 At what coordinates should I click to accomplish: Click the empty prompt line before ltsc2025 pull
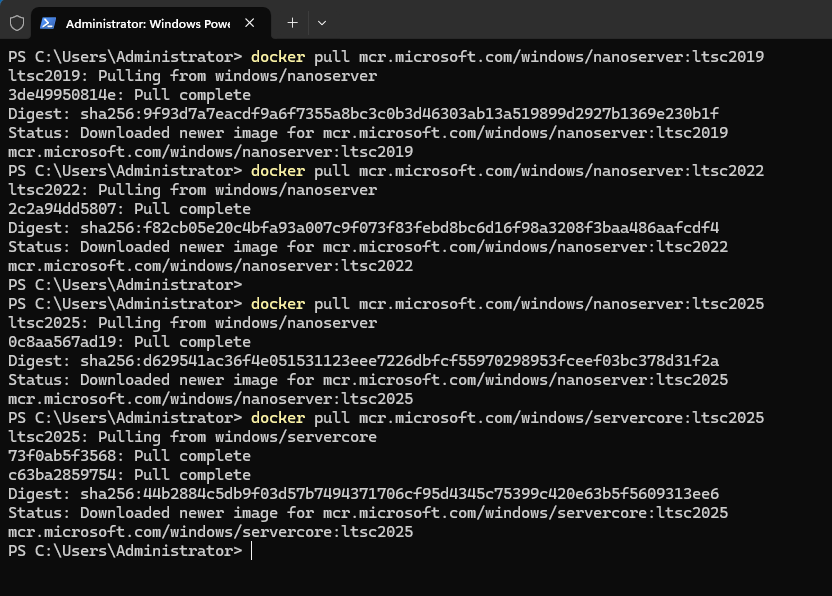pos(125,285)
